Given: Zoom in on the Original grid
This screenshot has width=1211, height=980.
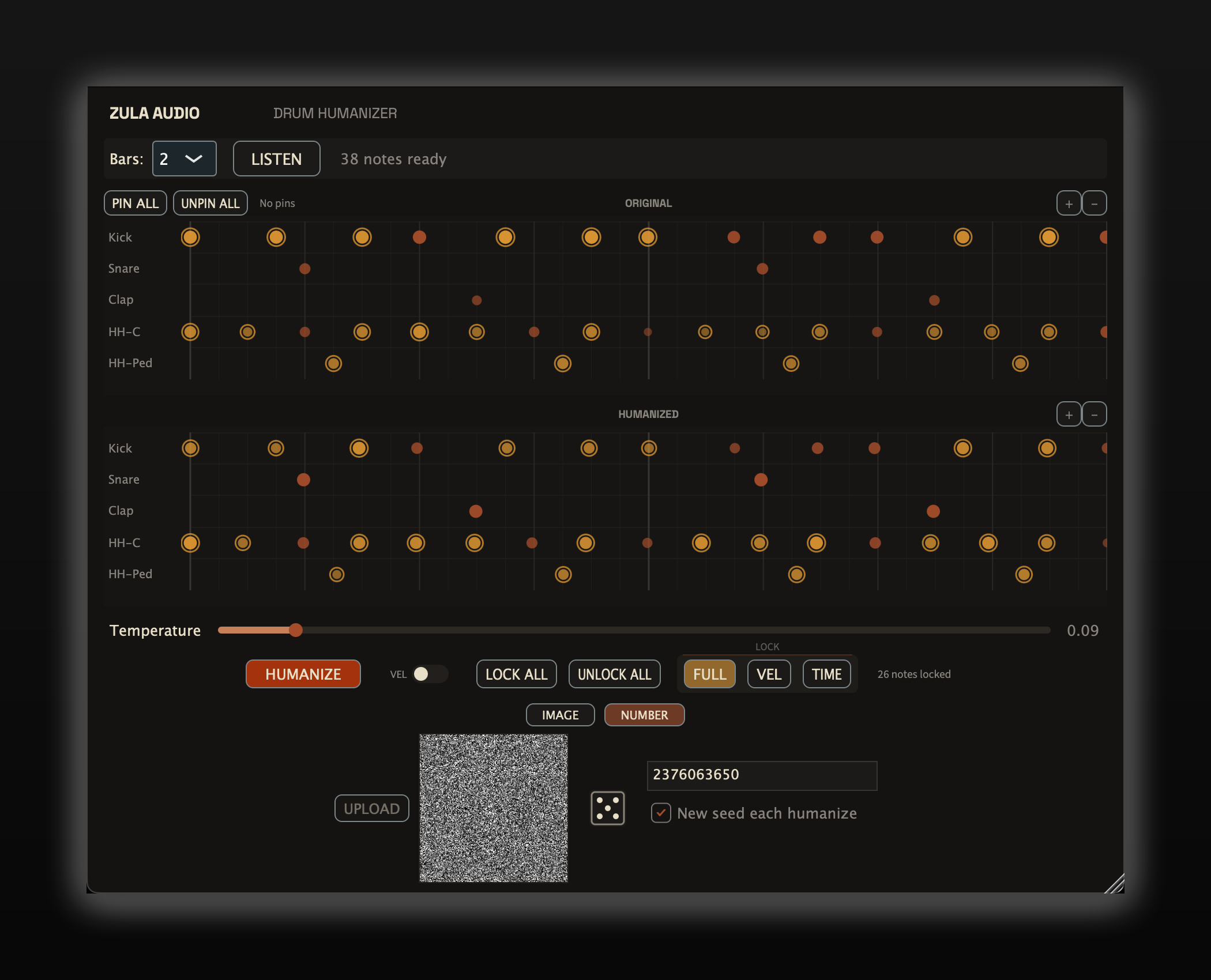Looking at the screenshot, I should coord(1069,203).
